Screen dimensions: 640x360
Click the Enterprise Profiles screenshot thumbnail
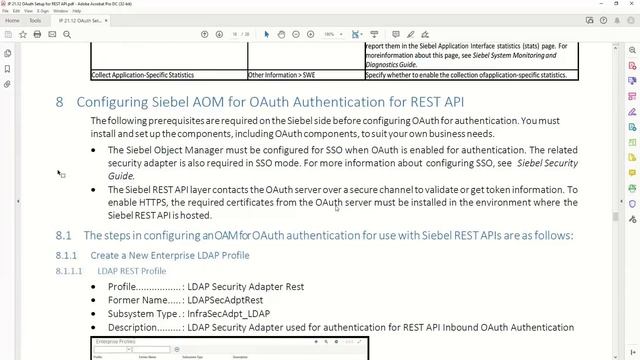(x=229, y=348)
